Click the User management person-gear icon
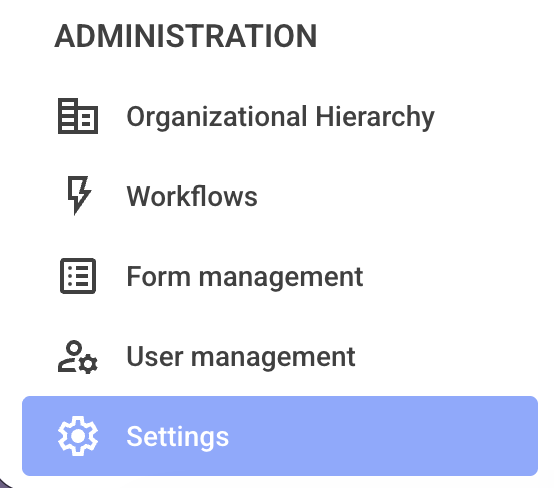554x488 pixels. pos(78,357)
